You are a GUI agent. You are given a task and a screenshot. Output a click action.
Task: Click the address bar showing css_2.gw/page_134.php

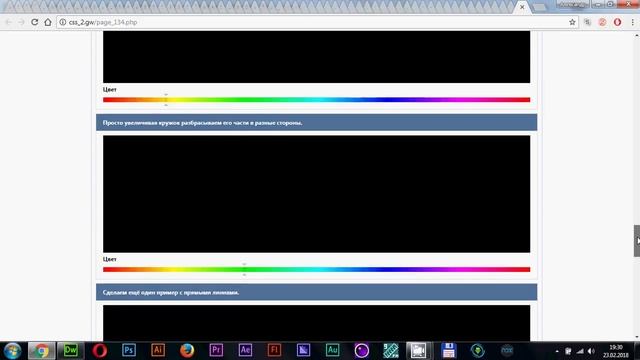coord(317,22)
